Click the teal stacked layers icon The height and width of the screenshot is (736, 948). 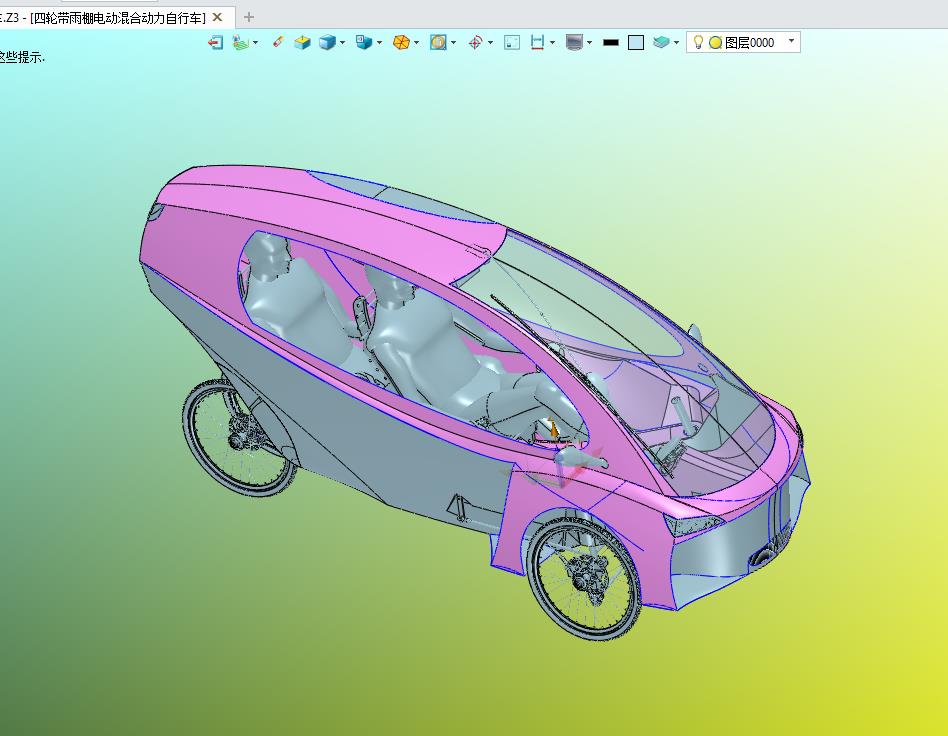tap(661, 43)
